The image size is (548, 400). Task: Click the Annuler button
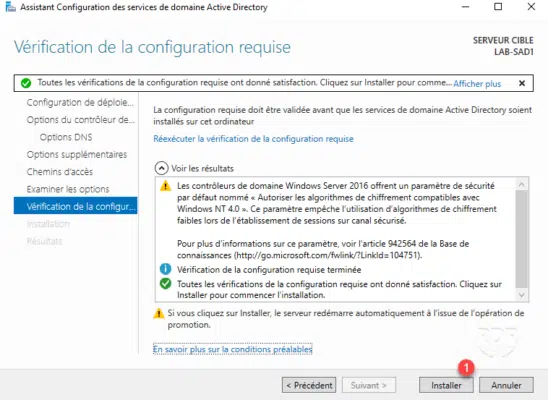tap(506, 385)
